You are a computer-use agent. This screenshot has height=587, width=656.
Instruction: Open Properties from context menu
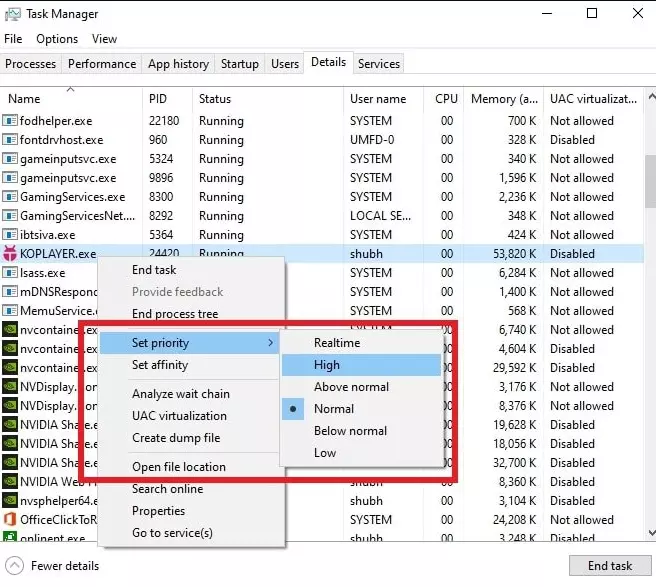pos(192,511)
